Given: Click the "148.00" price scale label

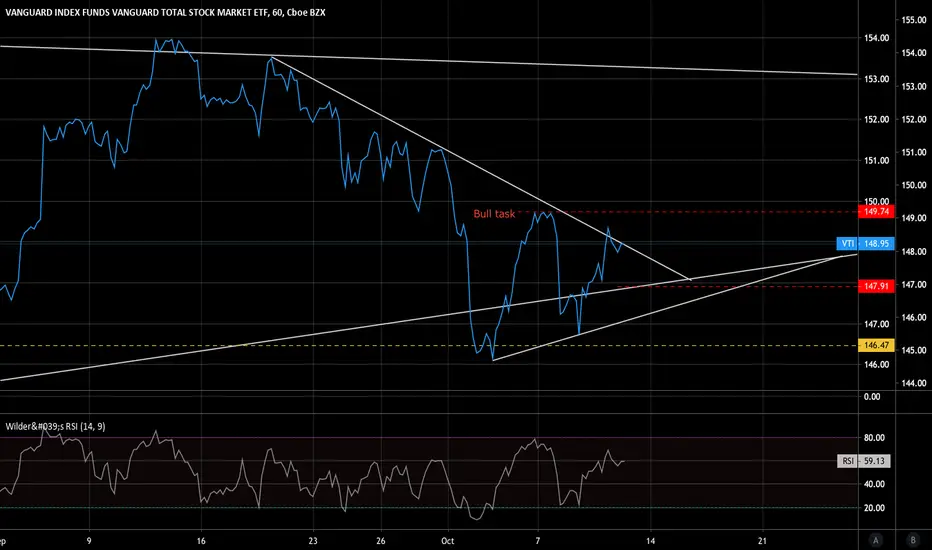Looking at the screenshot, I should pos(914,252).
